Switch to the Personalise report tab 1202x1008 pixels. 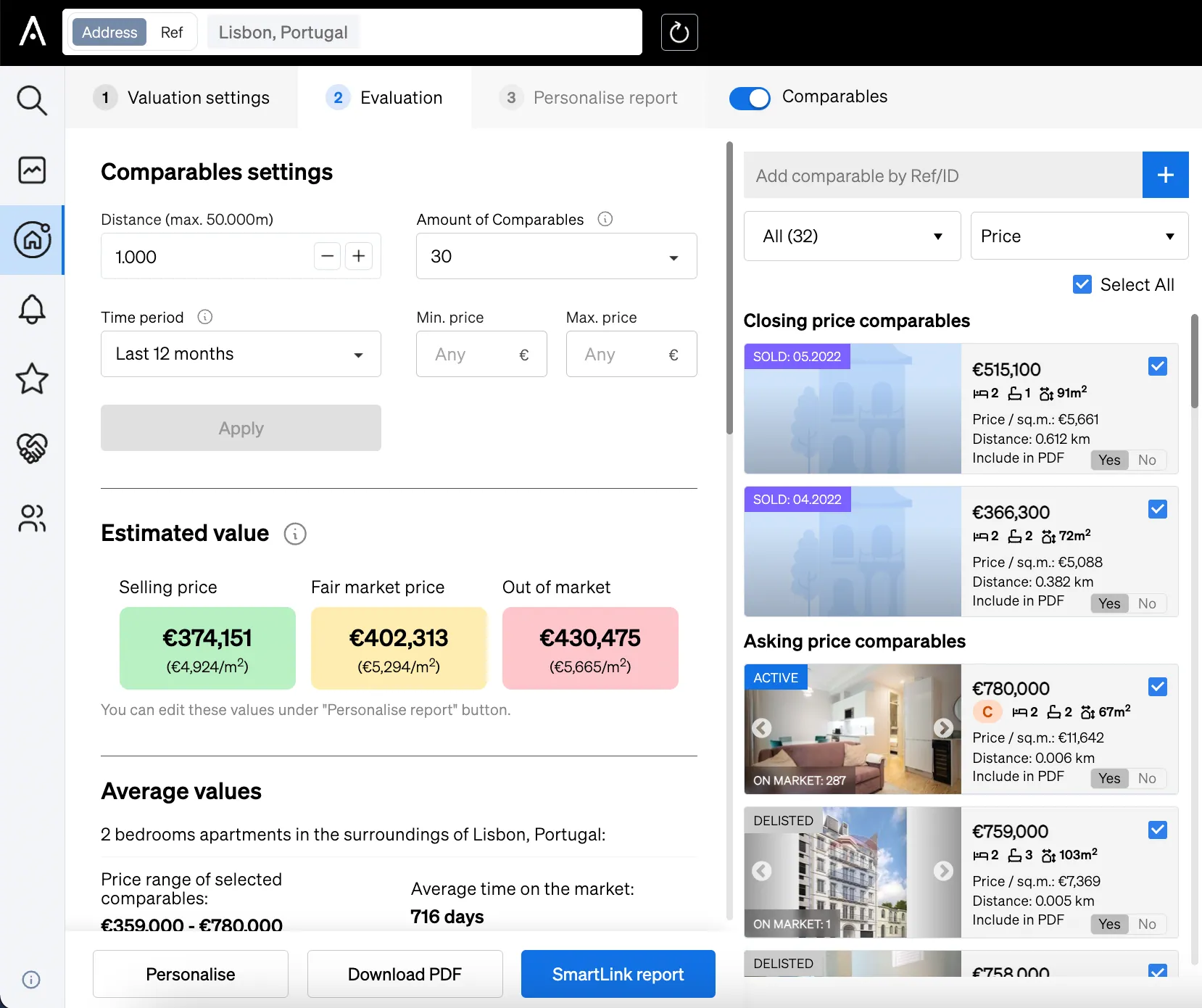click(x=588, y=97)
